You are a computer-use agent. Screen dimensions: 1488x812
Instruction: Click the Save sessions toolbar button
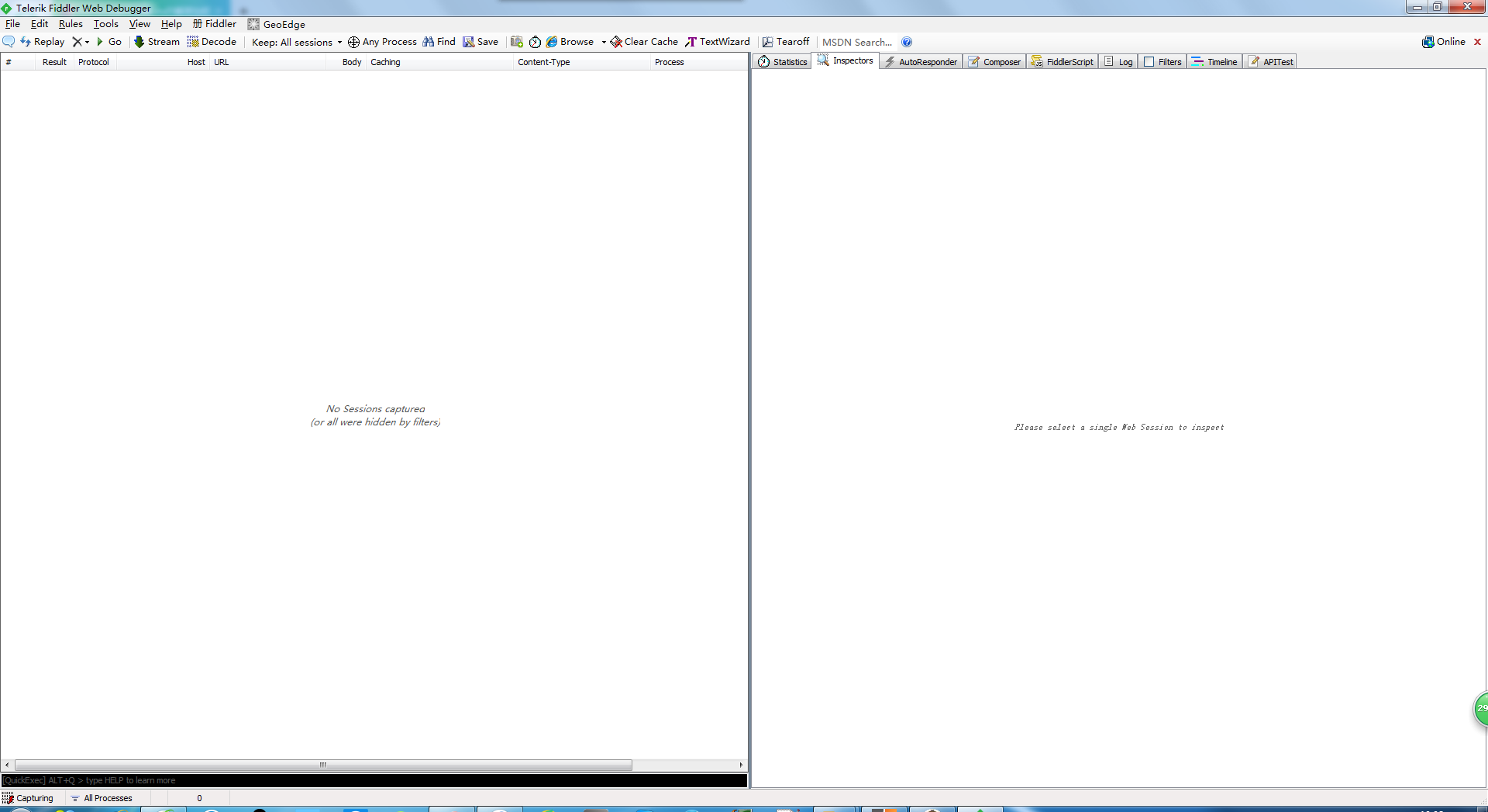coord(480,42)
